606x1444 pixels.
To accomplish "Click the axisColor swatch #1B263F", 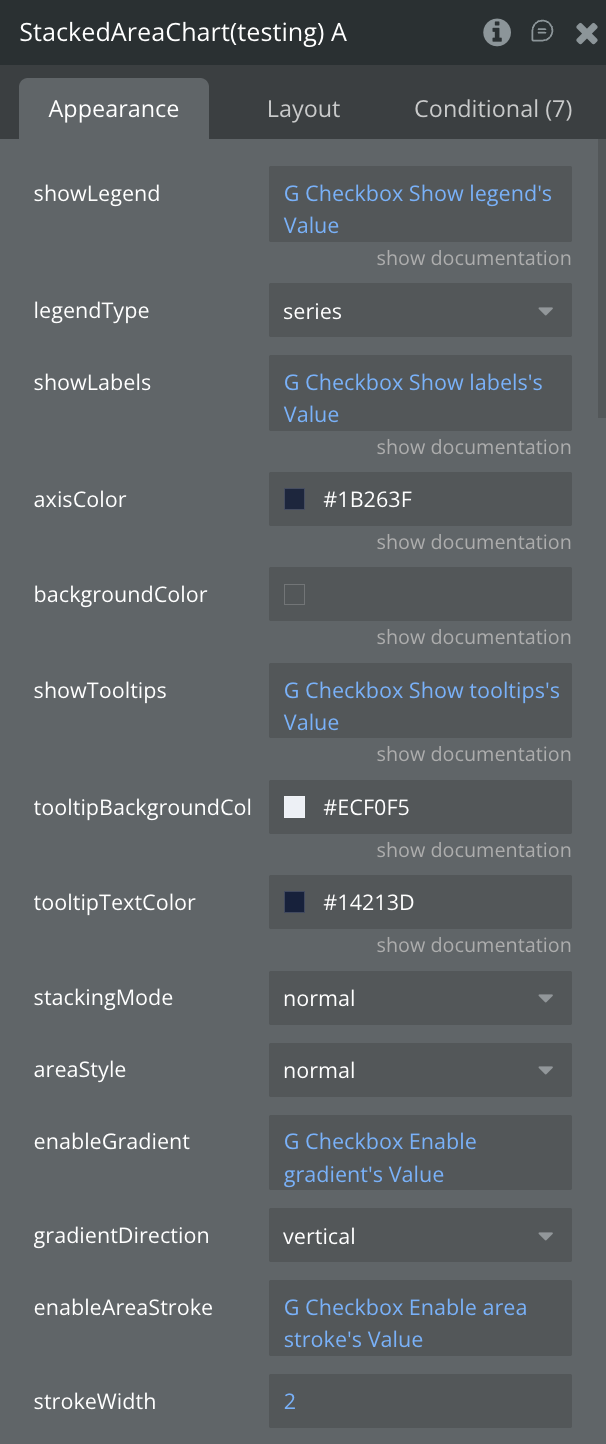I will 294,499.
